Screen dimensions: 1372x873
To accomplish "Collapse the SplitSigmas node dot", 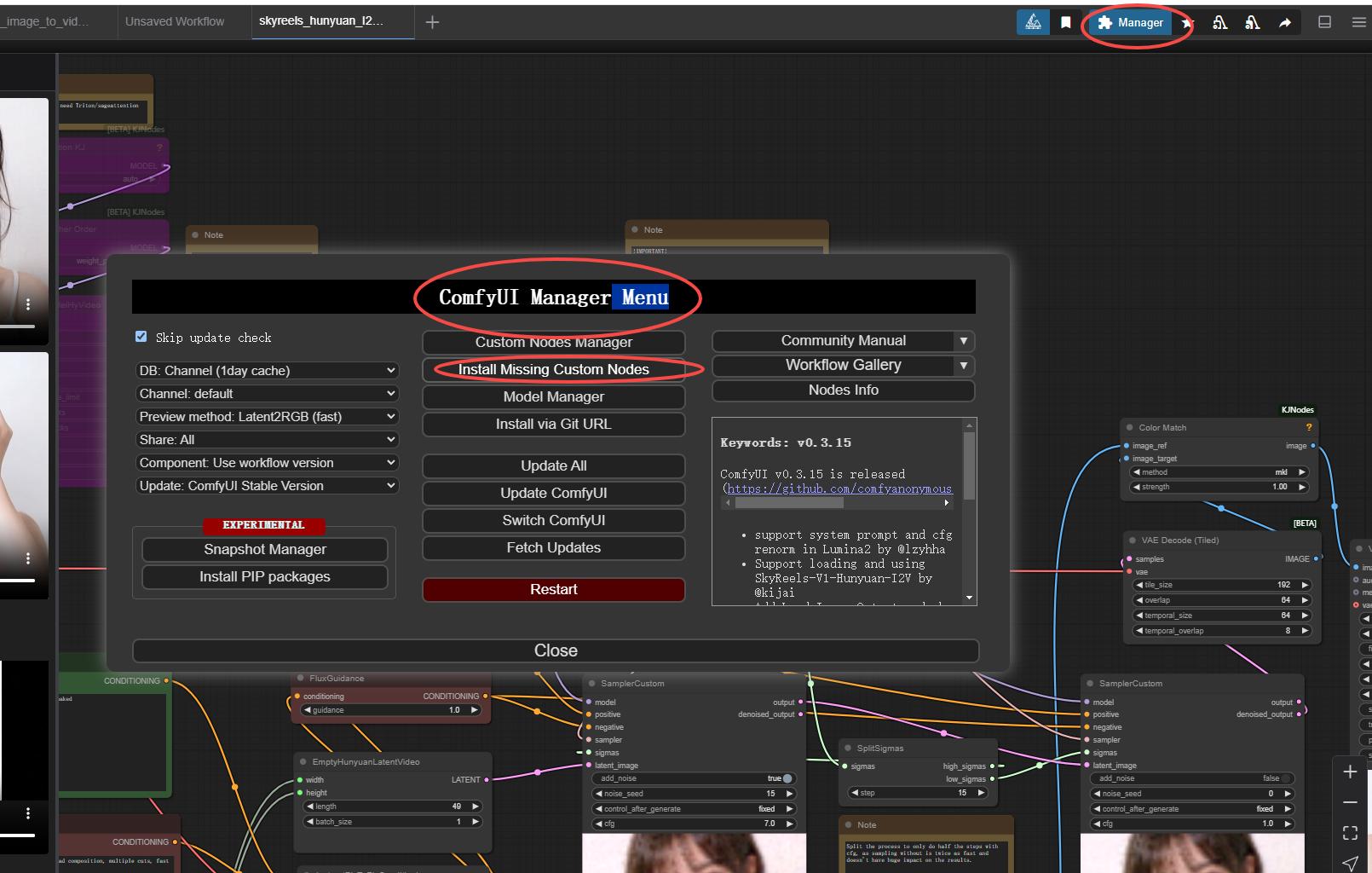I will point(848,748).
